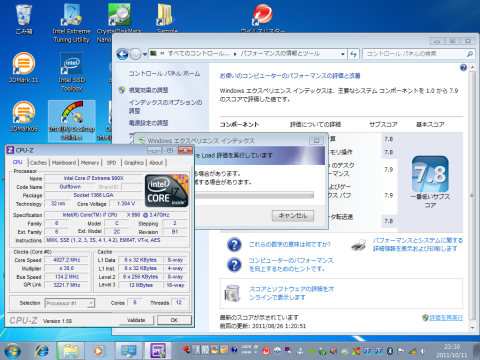Click the Action Center flag tray icon
The width and height of the screenshot is (480, 360).
[x=401, y=351]
